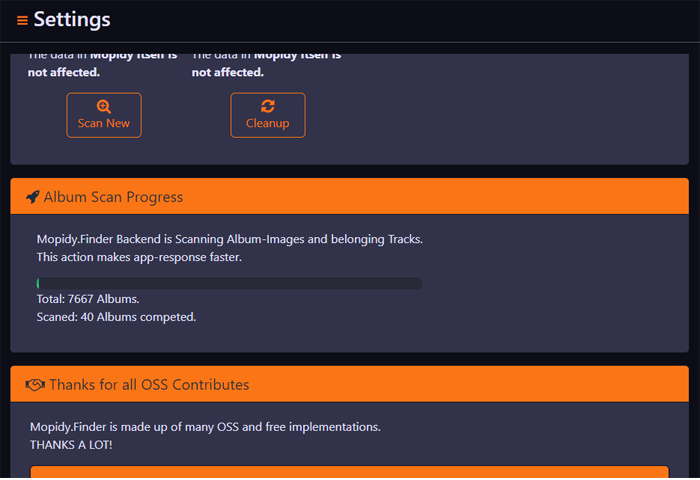The image size is (700, 480).
Task: Click the Thanks for all OSS Contributes header
Action: (x=350, y=384)
